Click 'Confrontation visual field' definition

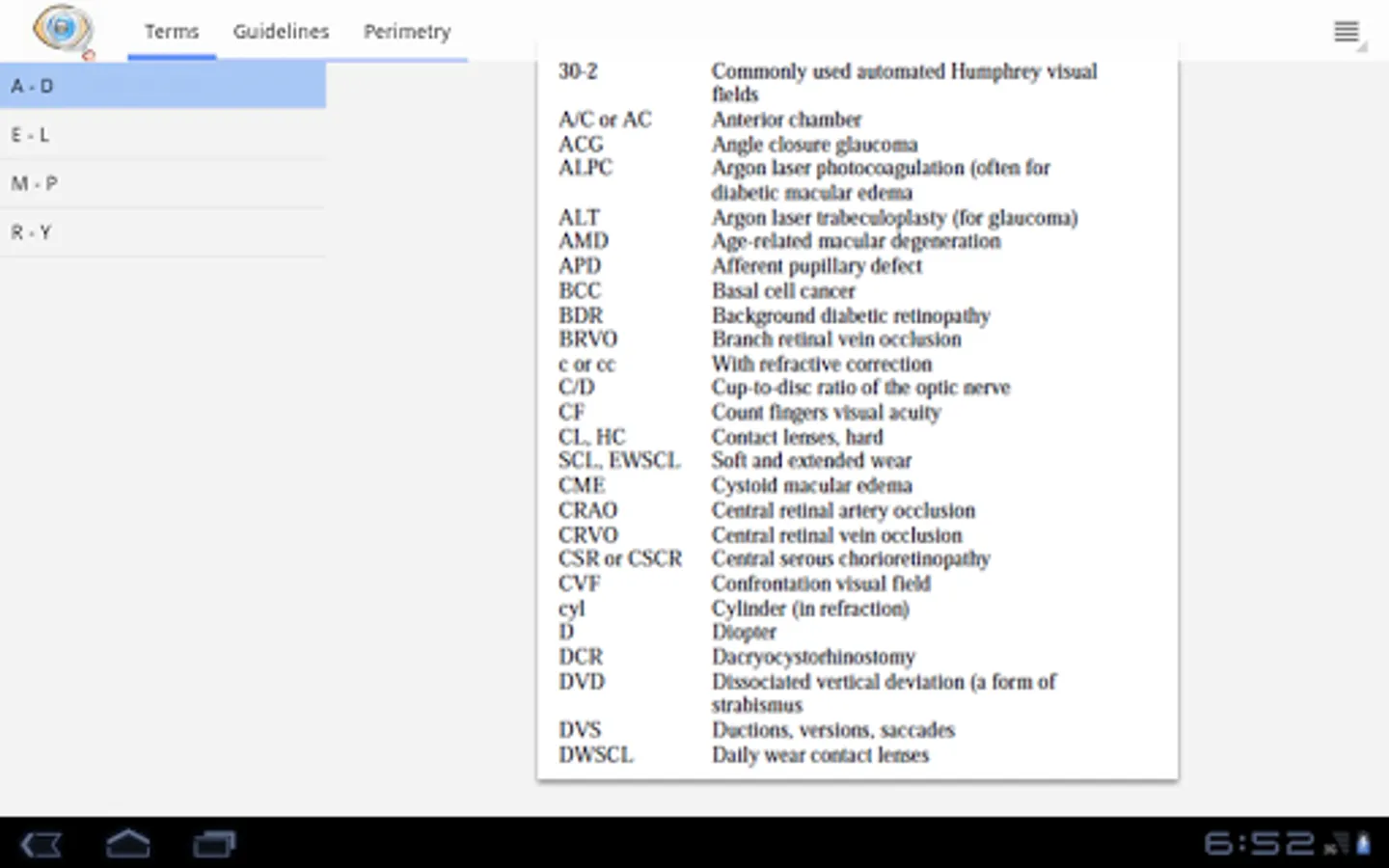tap(821, 584)
